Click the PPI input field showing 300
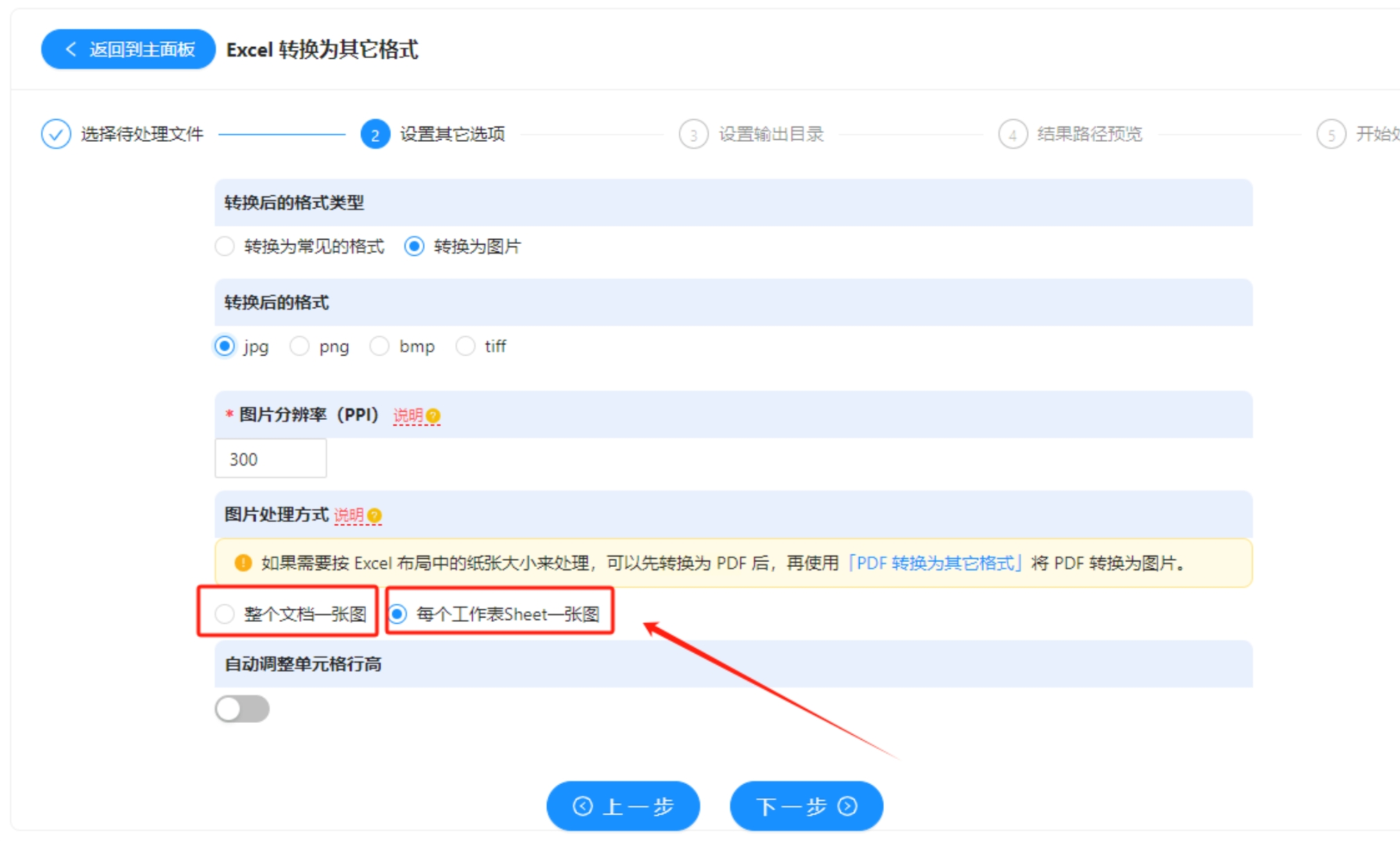 coord(270,459)
